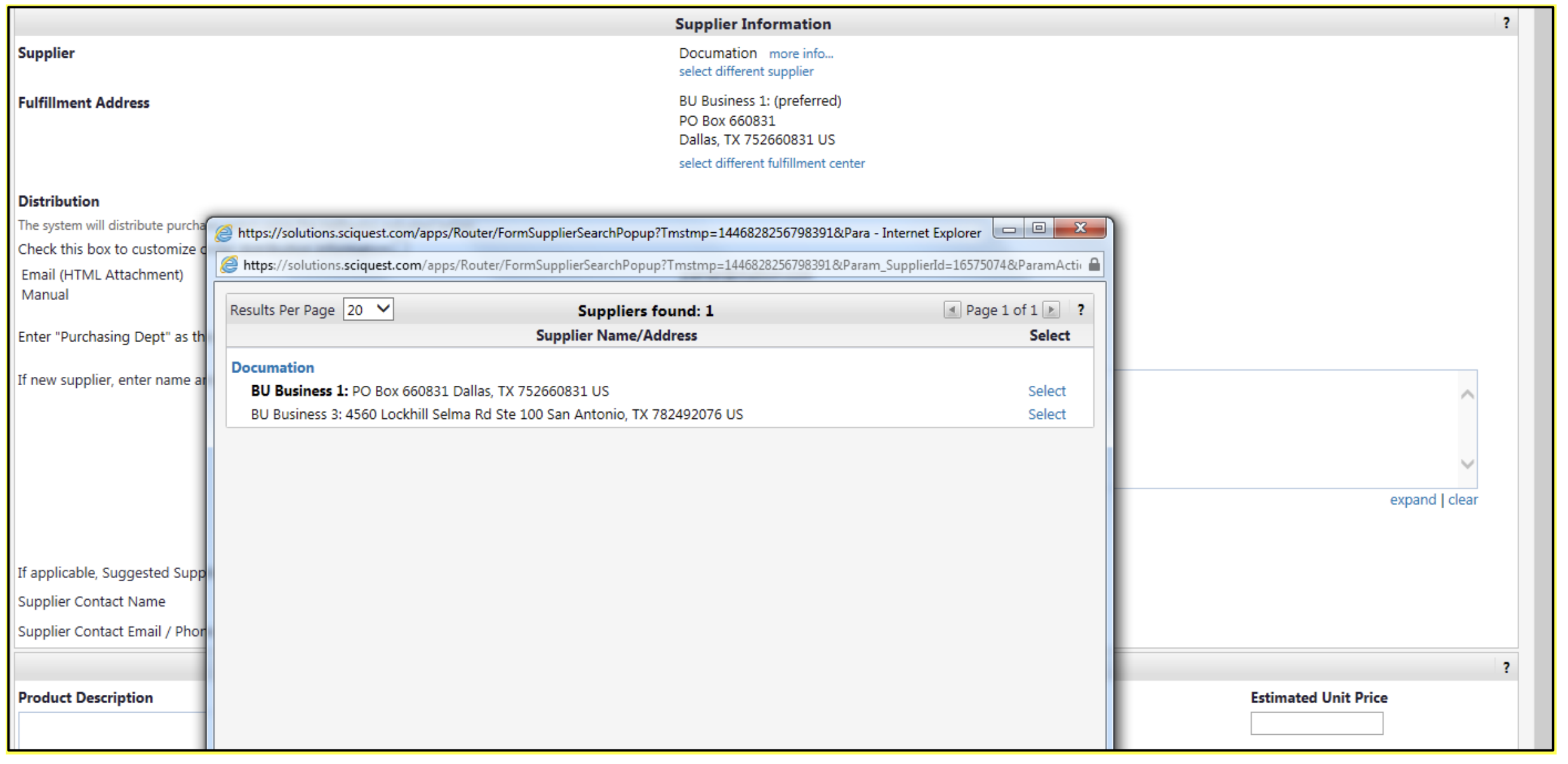The image size is (1568, 764).
Task: Click select different fulfillment center link
Action: click(771, 164)
